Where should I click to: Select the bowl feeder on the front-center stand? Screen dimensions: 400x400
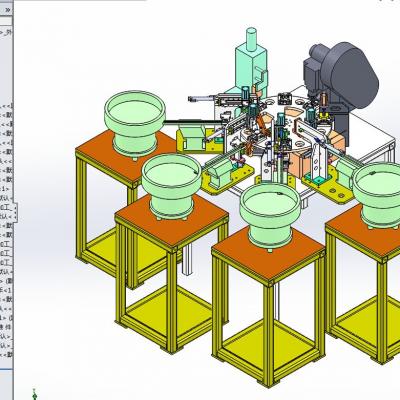click(269, 214)
